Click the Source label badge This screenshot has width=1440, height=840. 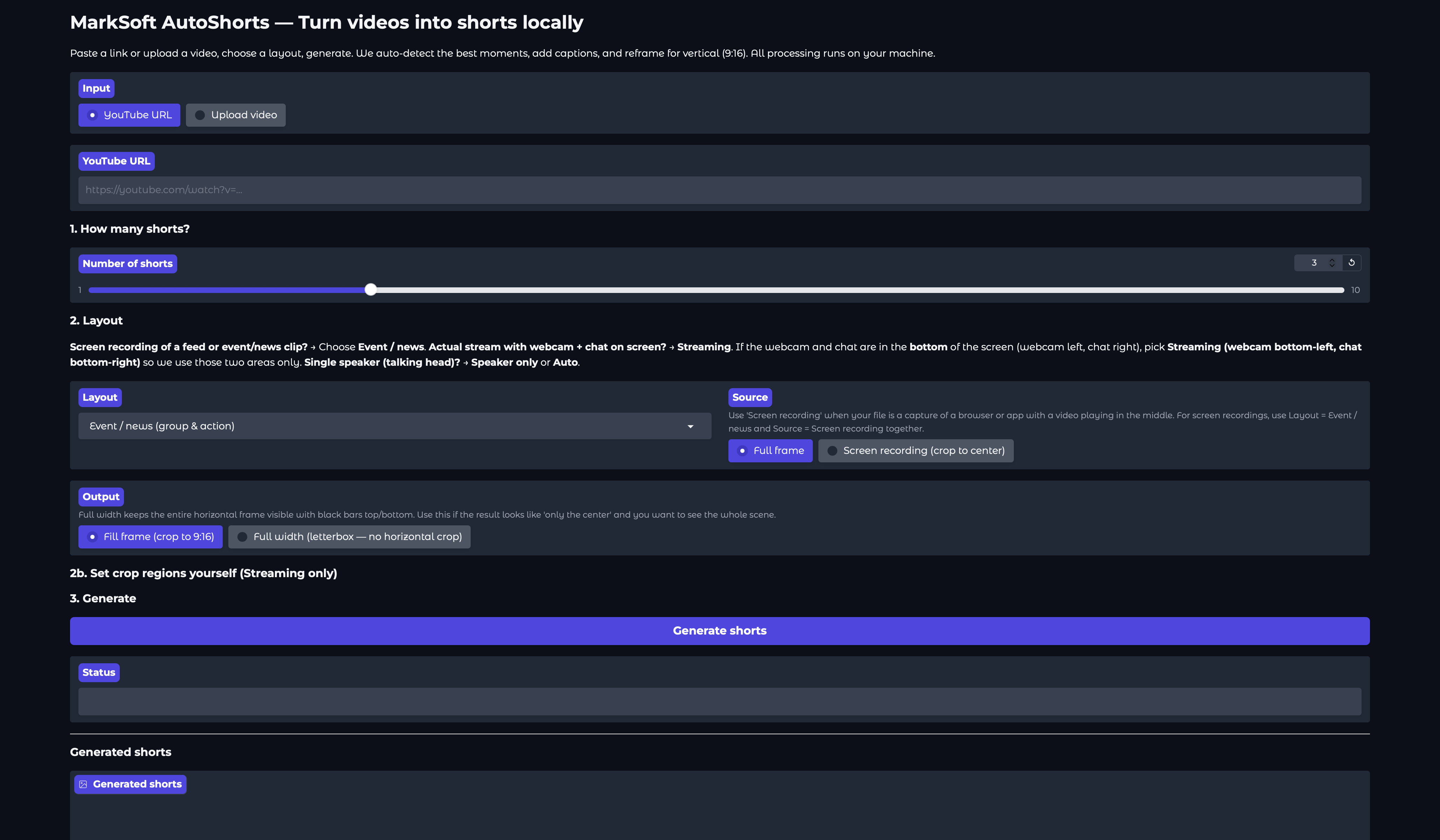pyautogui.click(x=750, y=398)
